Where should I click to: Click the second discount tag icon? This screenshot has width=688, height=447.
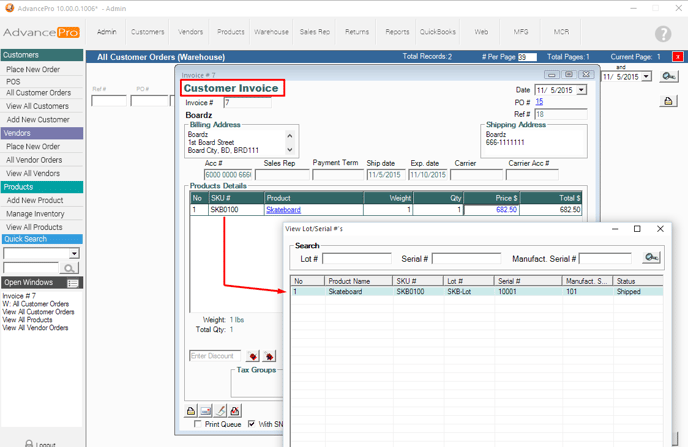tap(269, 356)
